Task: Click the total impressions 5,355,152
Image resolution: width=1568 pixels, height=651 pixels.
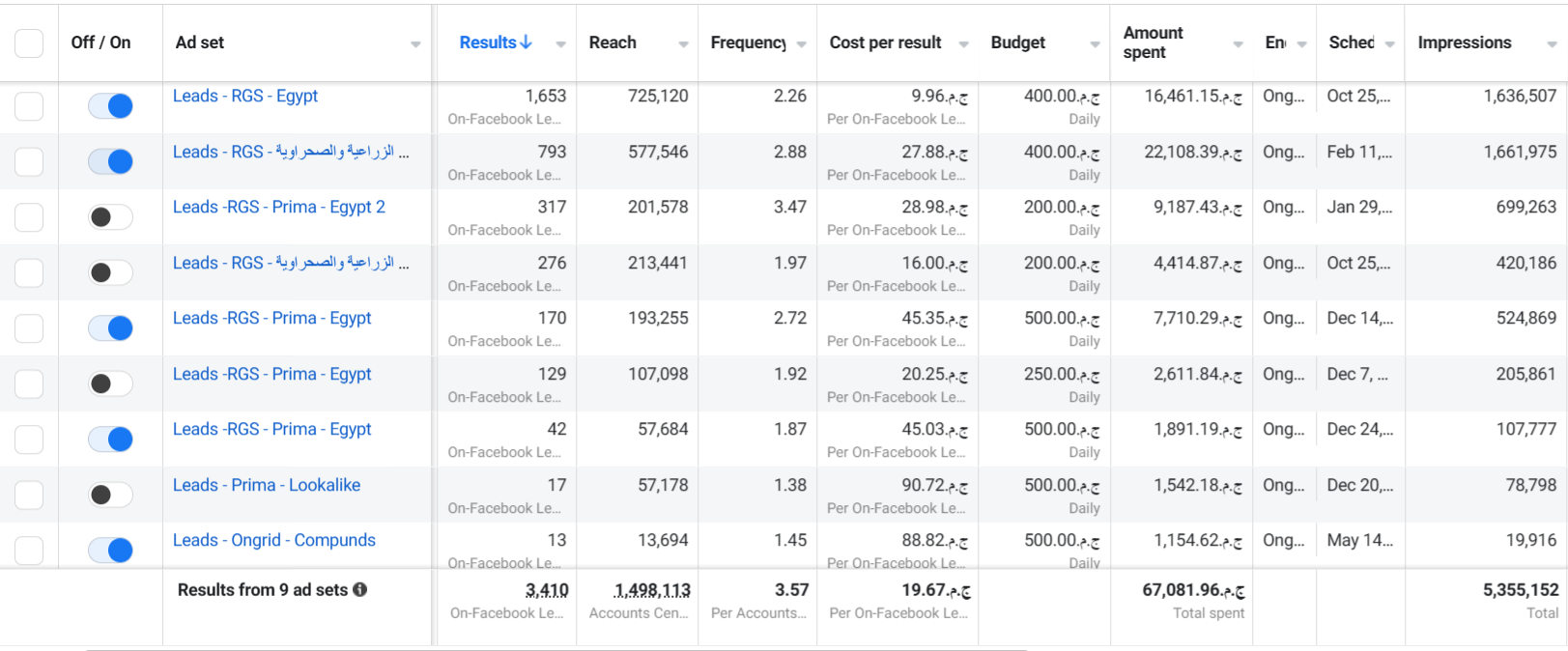Action: [1521, 590]
